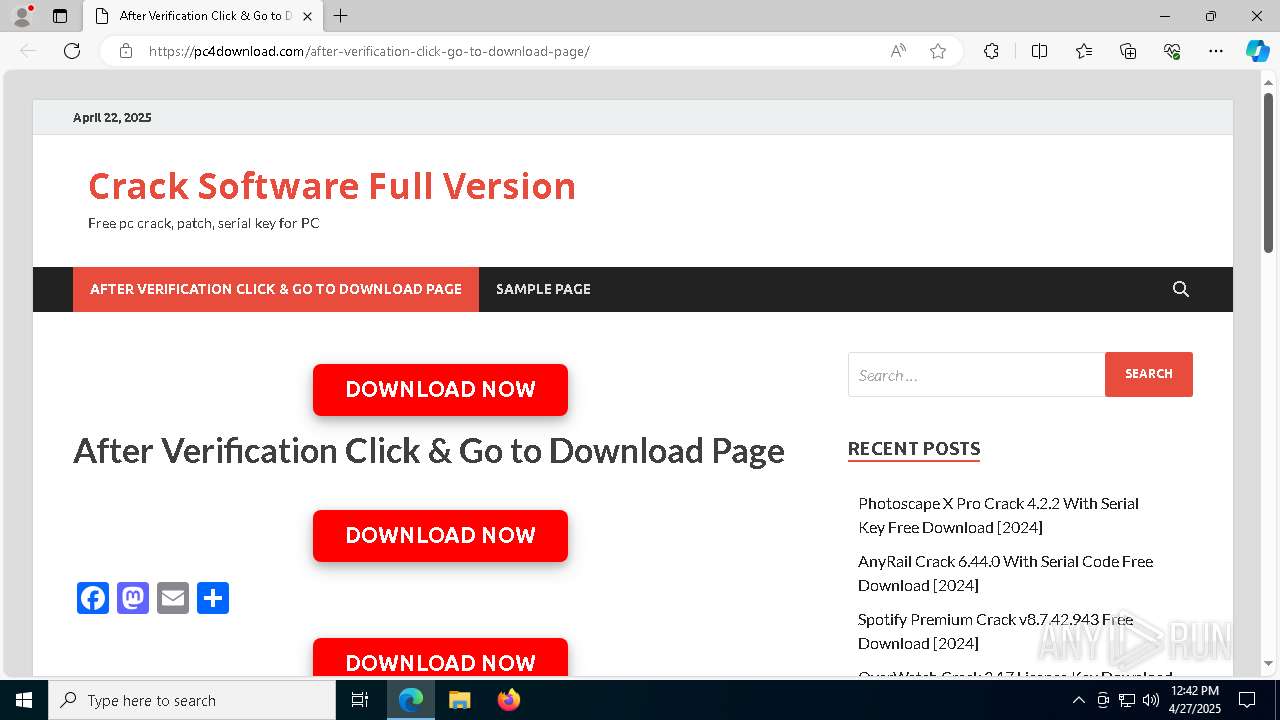Open the volume speaker tray icon
Image resolution: width=1280 pixels, height=720 pixels.
[1151, 700]
